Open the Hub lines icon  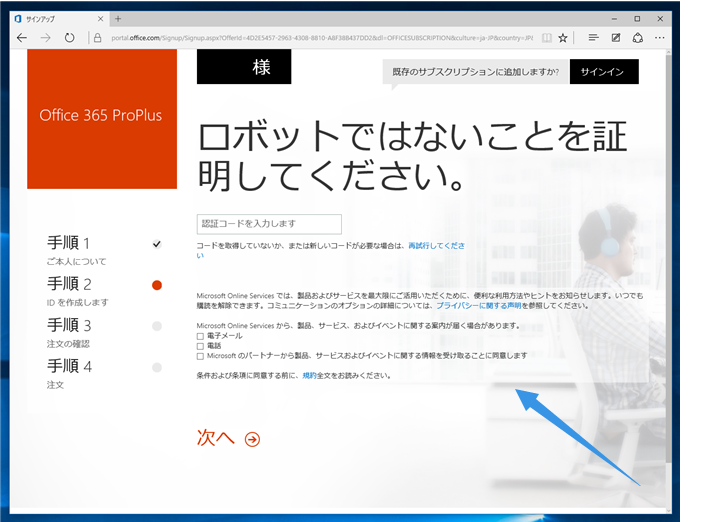(x=593, y=38)
